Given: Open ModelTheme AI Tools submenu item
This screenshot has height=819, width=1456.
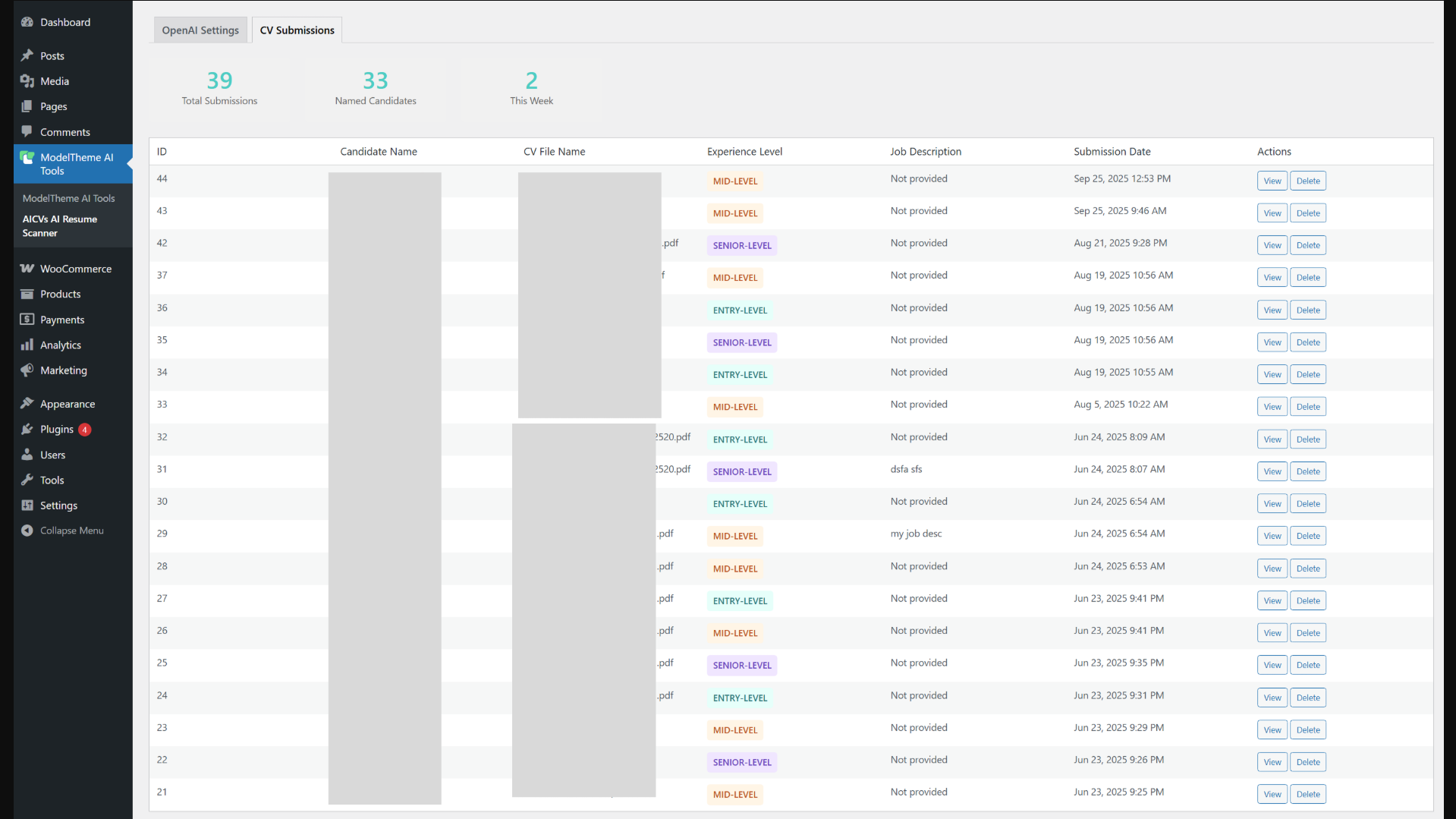Looking at the screenshot, I should (68, 198).
